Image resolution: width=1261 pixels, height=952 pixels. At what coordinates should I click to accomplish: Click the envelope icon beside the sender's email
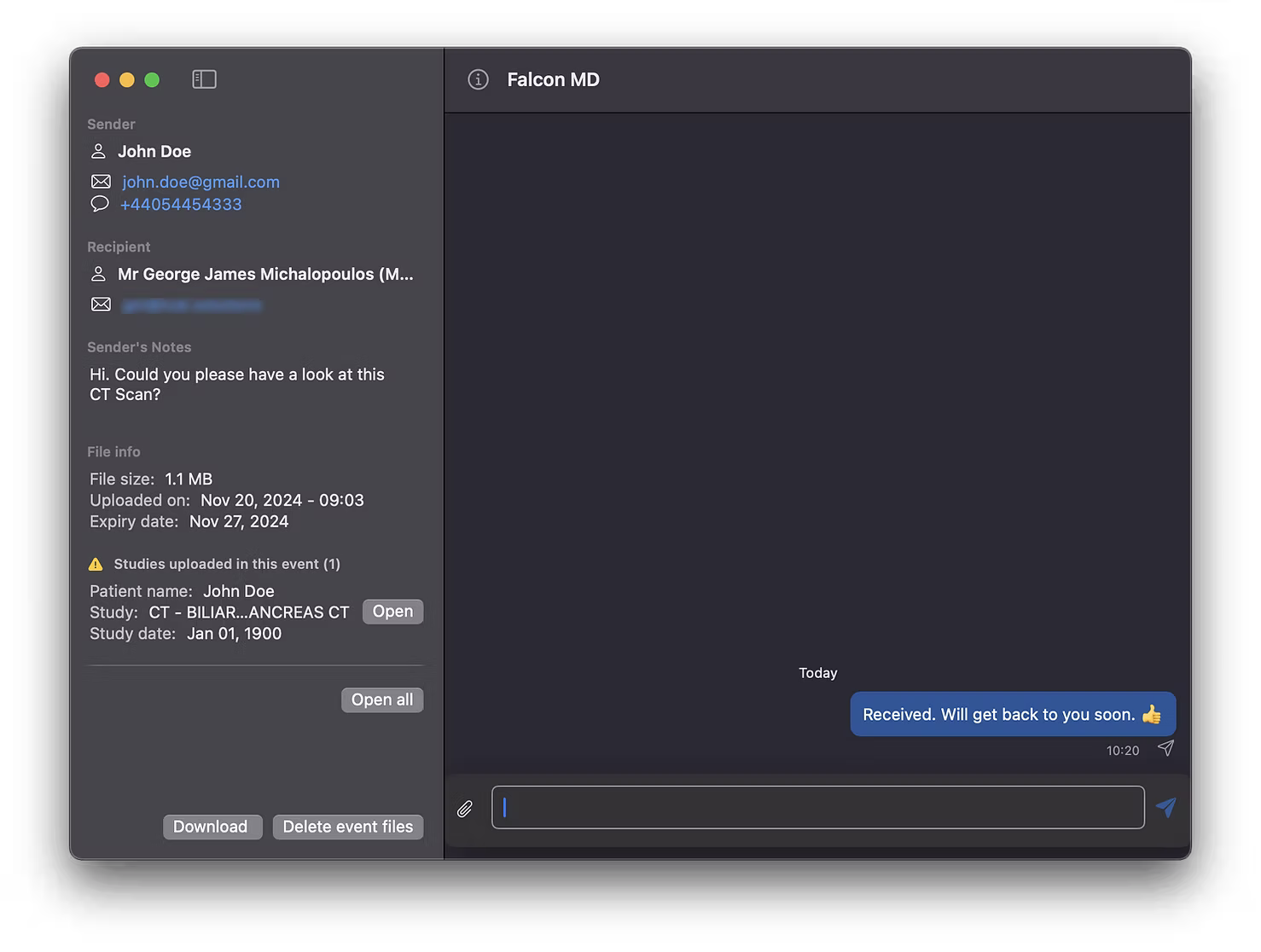tap(100, 182)
